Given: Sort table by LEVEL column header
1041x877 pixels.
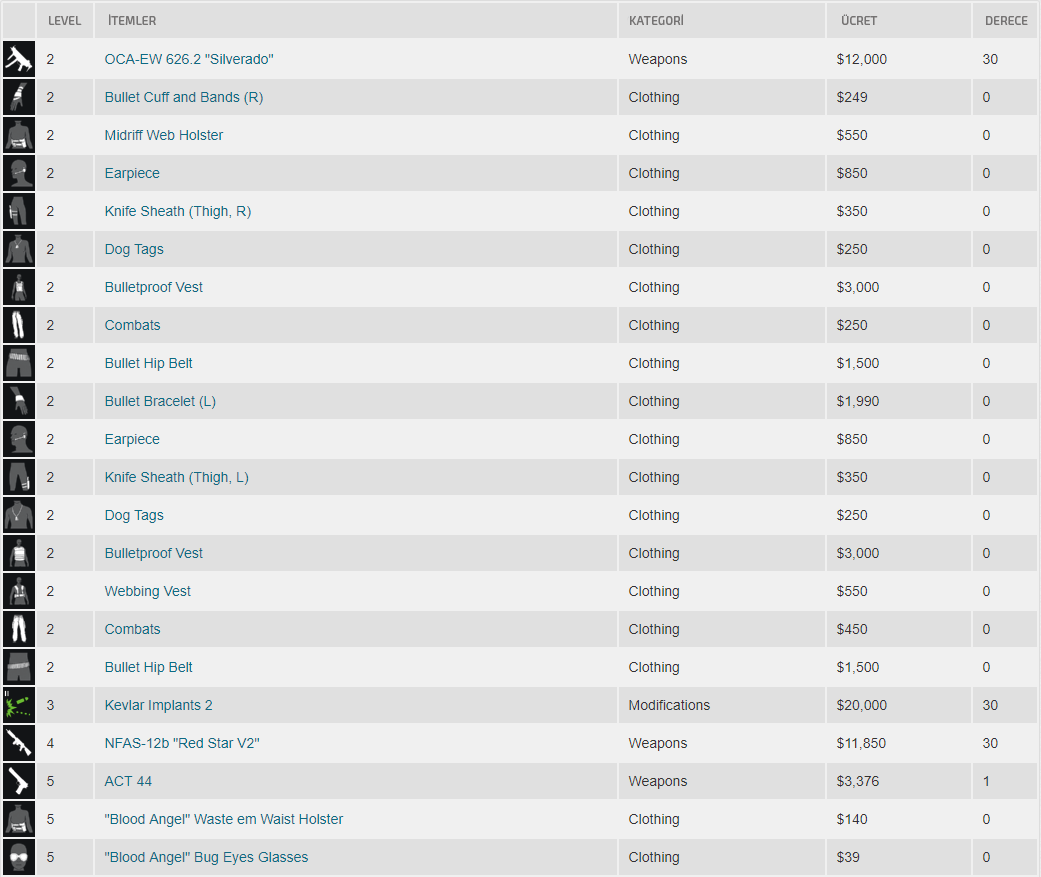Looking at the screenshot, I should click(64, 21).
